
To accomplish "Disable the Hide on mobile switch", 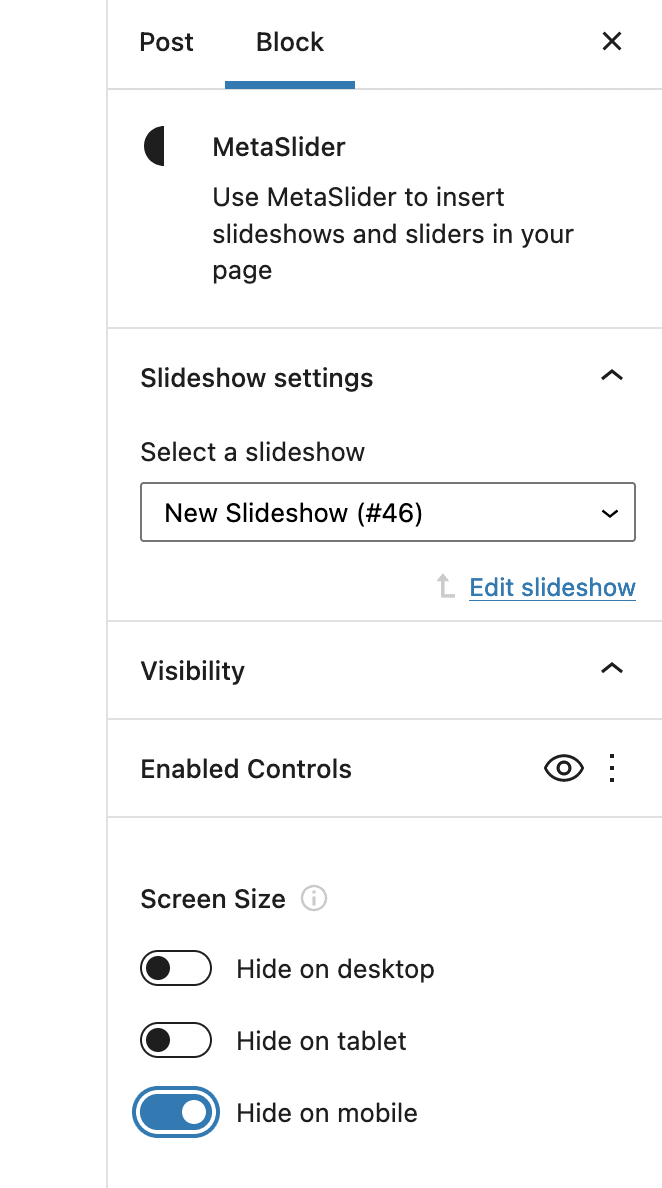I will (176, 1113).
